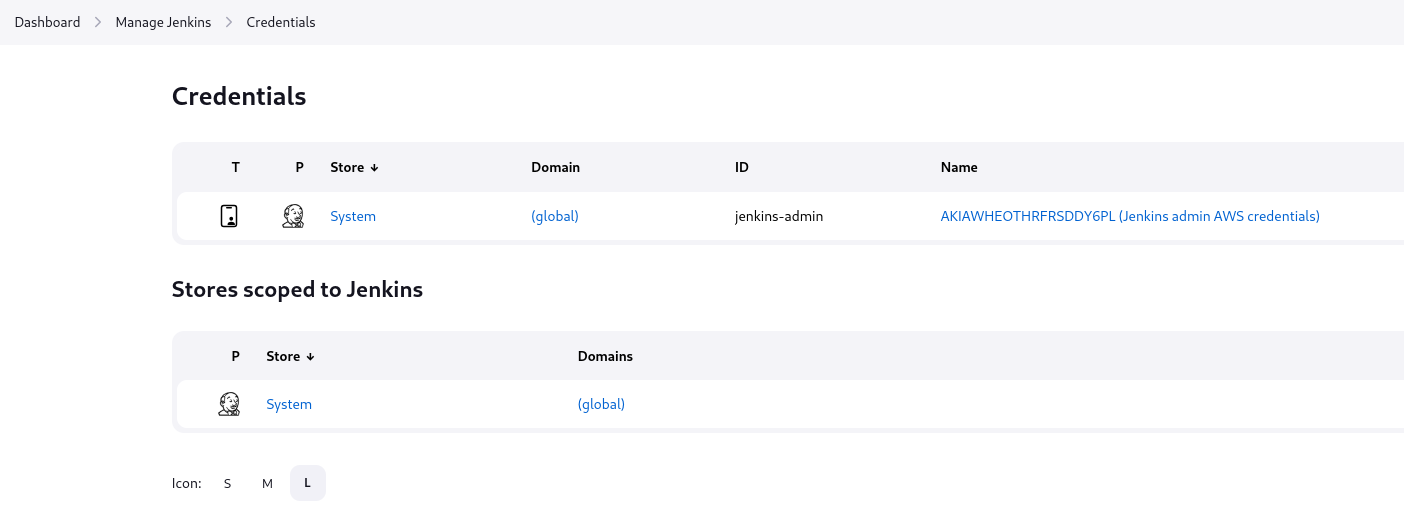Click the Name column header
Screen dimensions: 1404x524
959,167
